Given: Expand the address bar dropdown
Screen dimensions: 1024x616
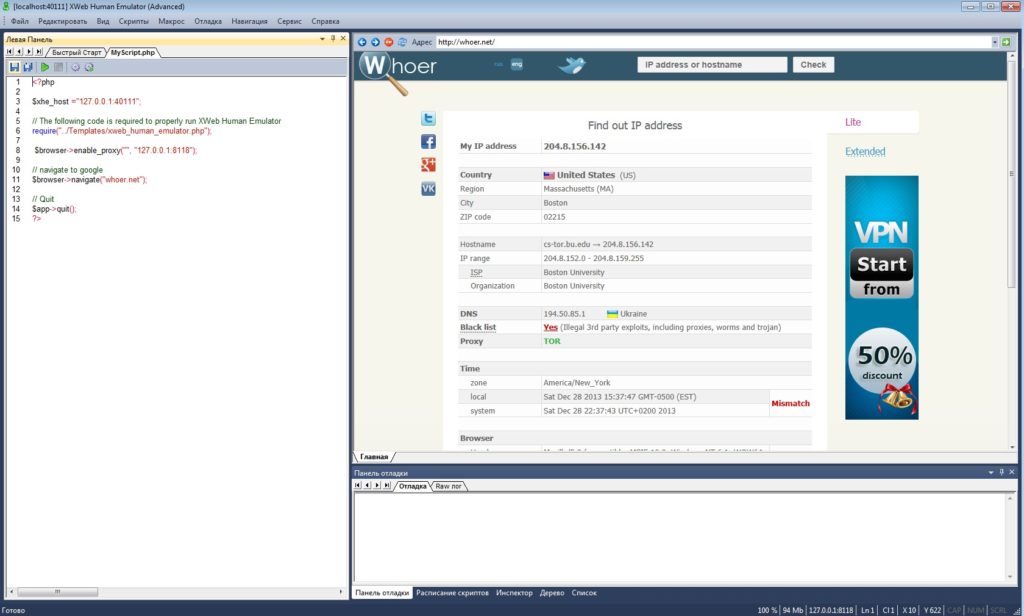Looking at the screenshot, I should (995, 42).
